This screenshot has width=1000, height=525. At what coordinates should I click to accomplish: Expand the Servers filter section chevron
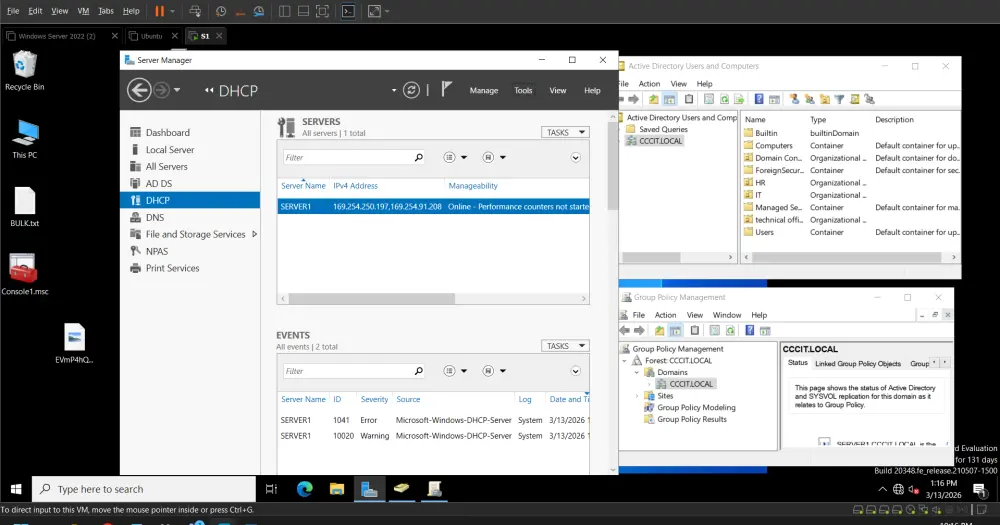point(575,158)
